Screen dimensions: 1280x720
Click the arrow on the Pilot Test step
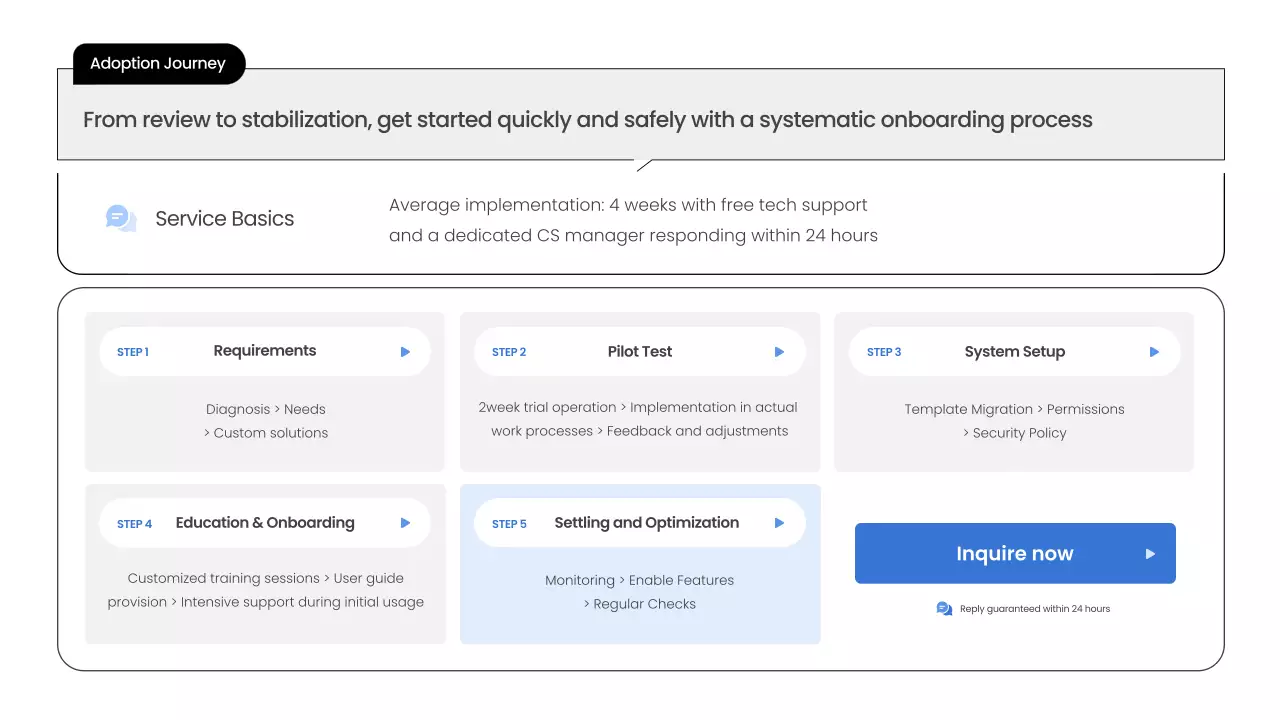point(780,352)
